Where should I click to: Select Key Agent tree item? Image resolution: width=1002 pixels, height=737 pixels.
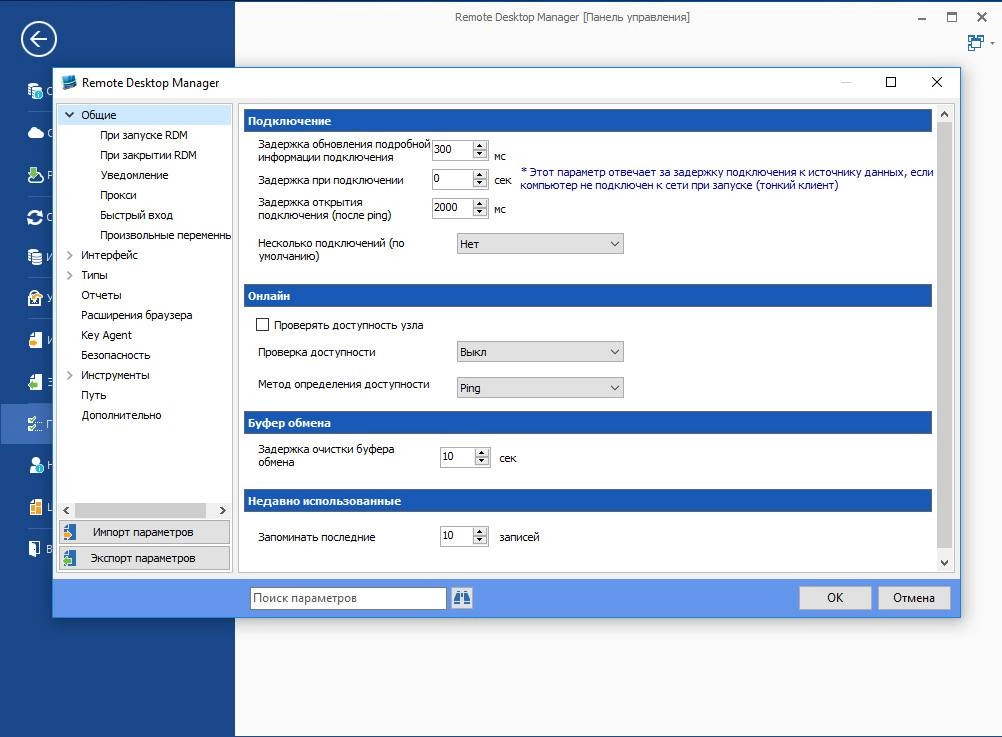pos(106,335)
